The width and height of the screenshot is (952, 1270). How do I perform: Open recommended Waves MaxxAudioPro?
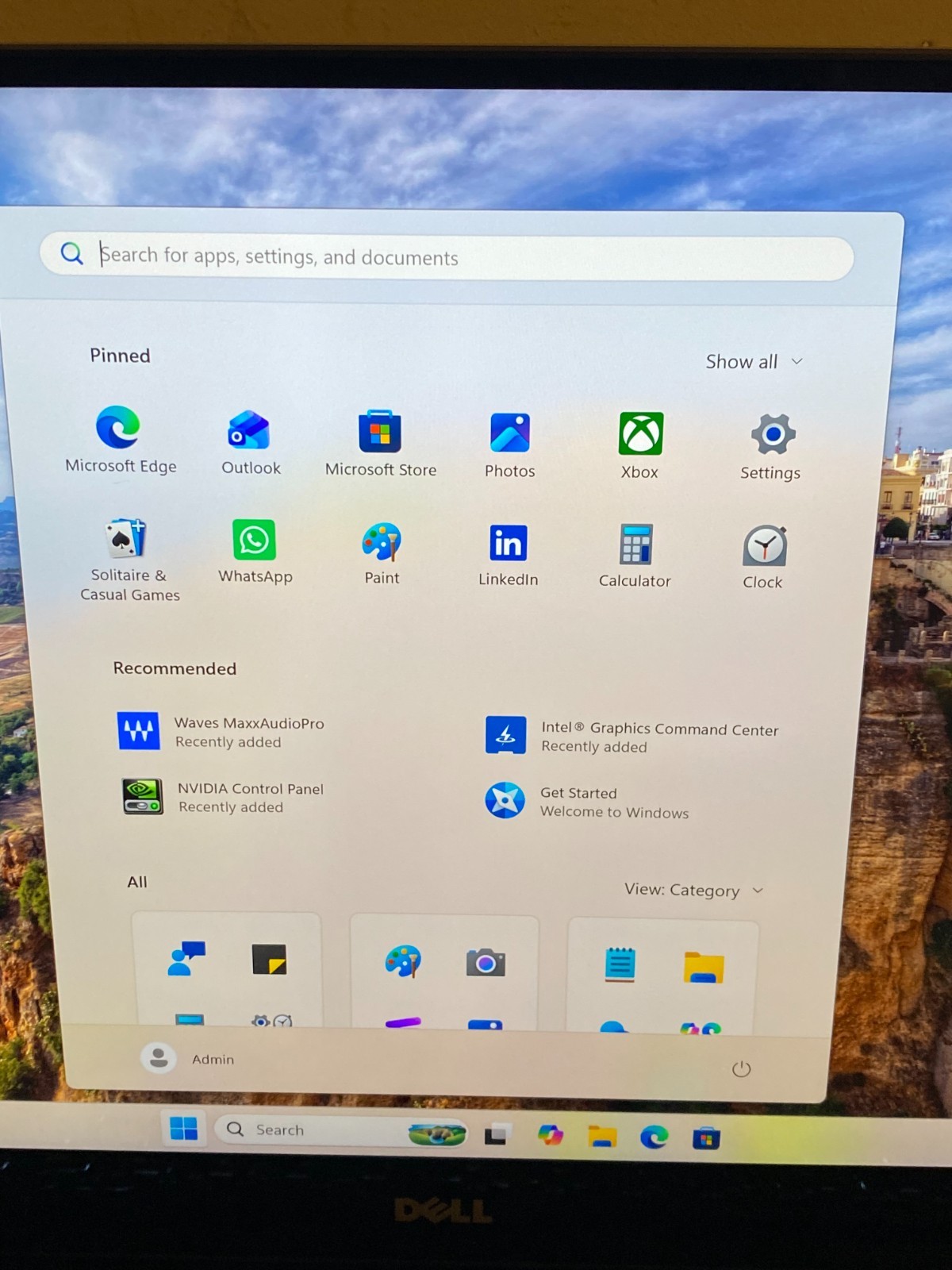coord(221,731)
